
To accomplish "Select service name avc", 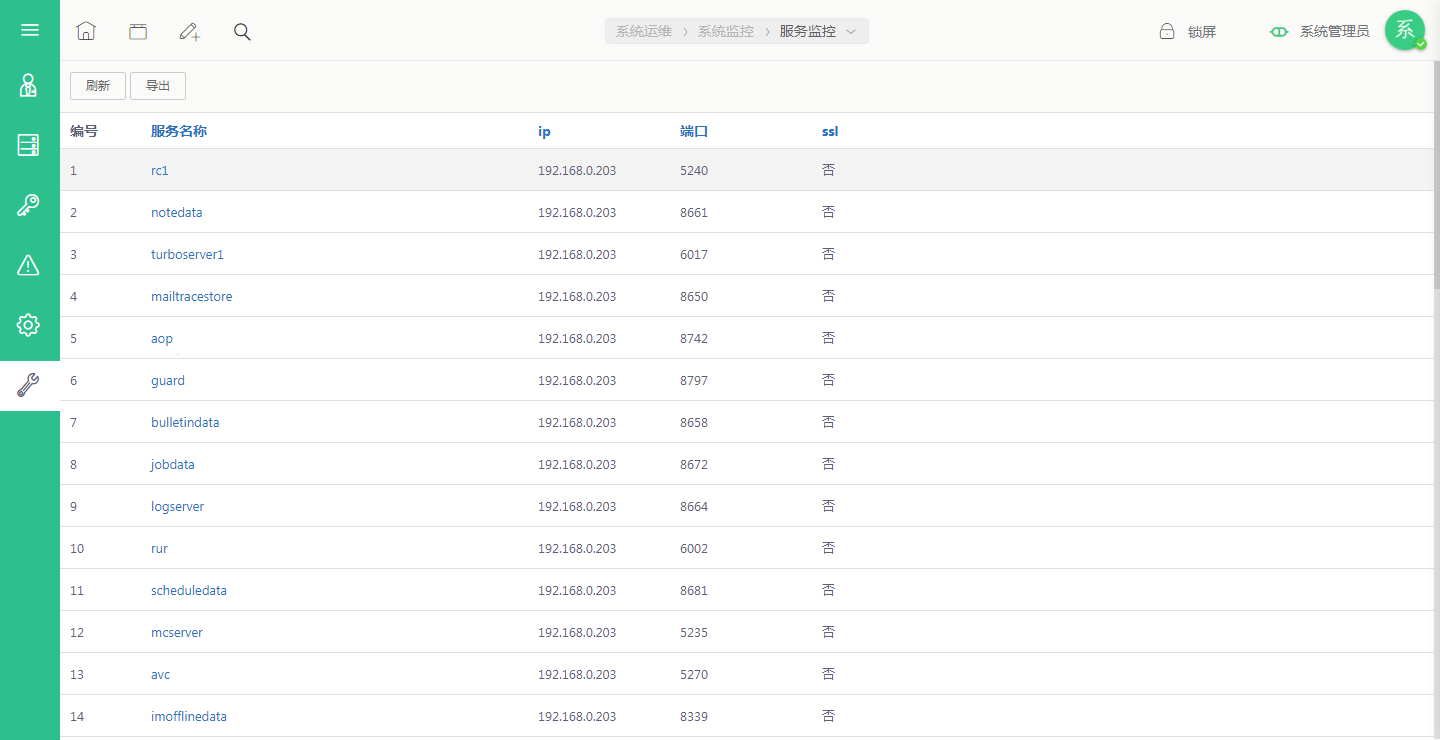I will pyautogui.click(x=161, y=675).
